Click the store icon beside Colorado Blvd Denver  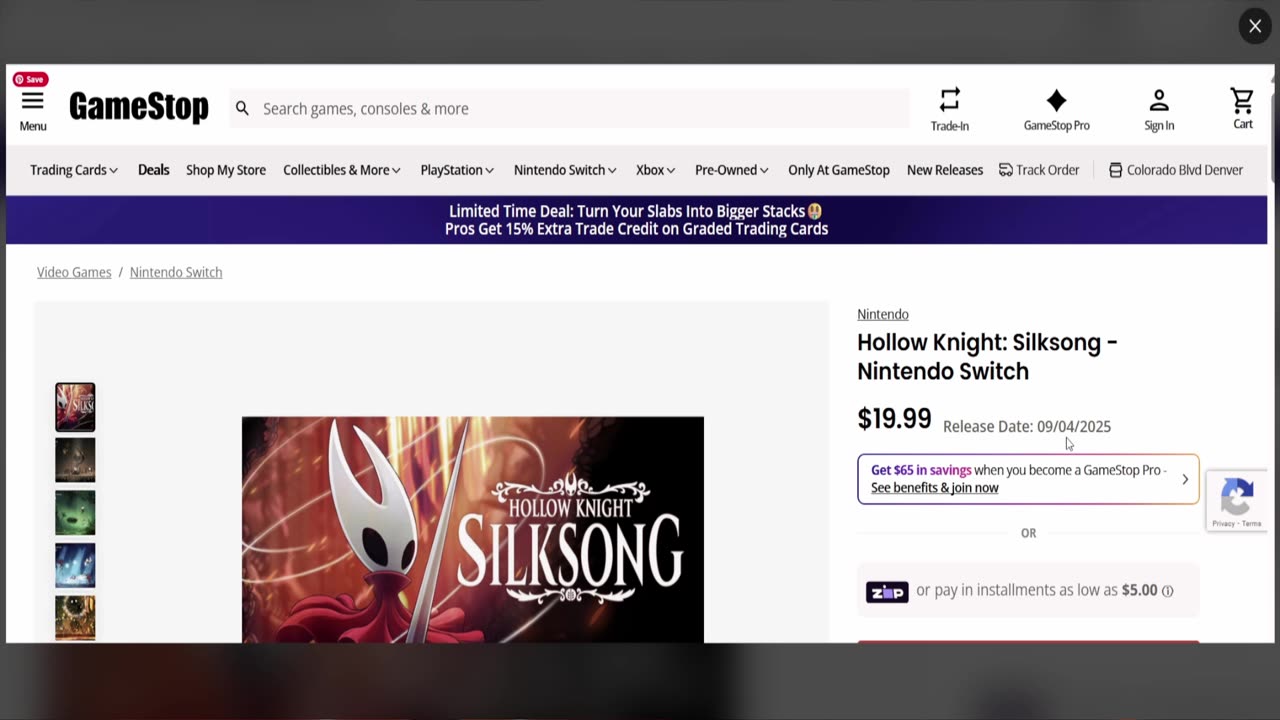click(x=1116, y=170)
